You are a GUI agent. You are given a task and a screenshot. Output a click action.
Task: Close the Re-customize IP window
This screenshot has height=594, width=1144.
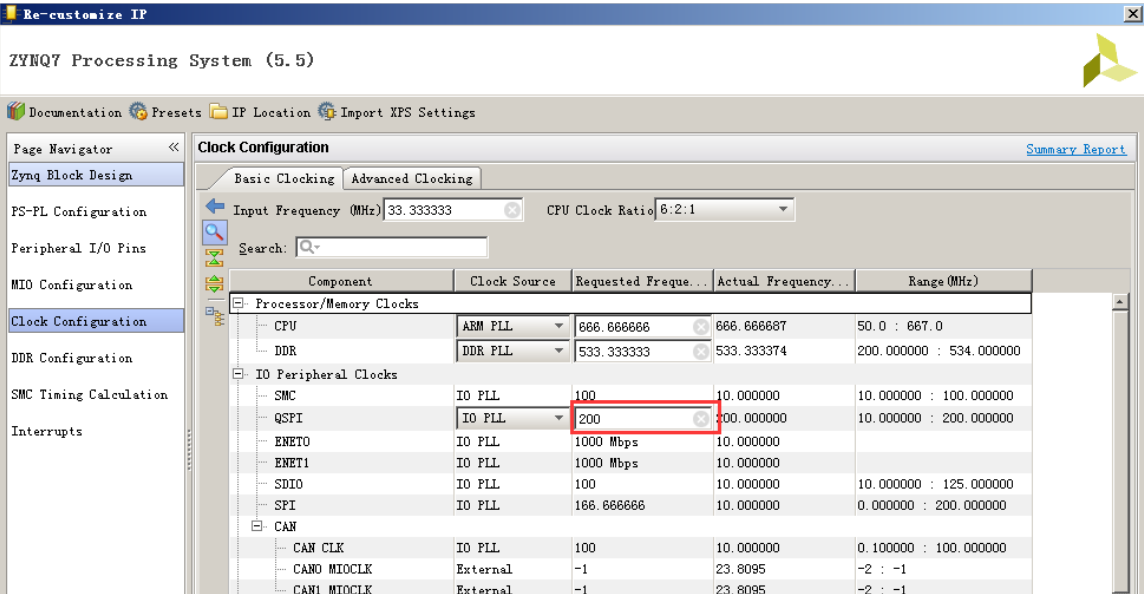1132,13
